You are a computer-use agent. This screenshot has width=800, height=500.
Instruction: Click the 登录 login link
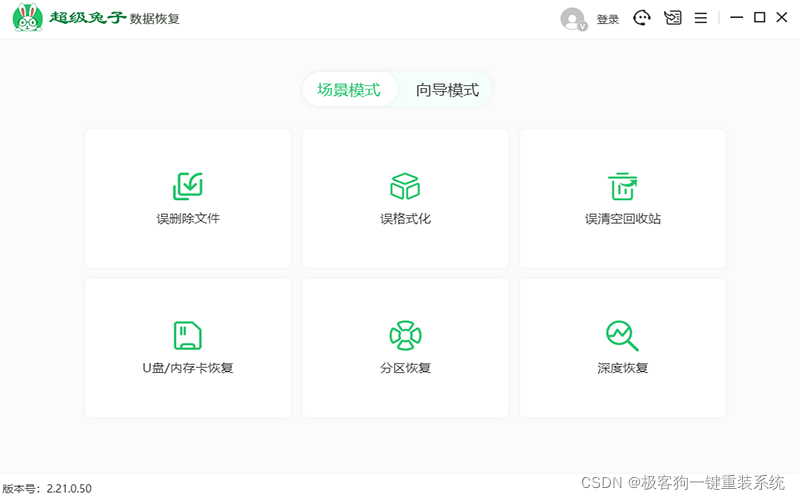coord(608,19)
